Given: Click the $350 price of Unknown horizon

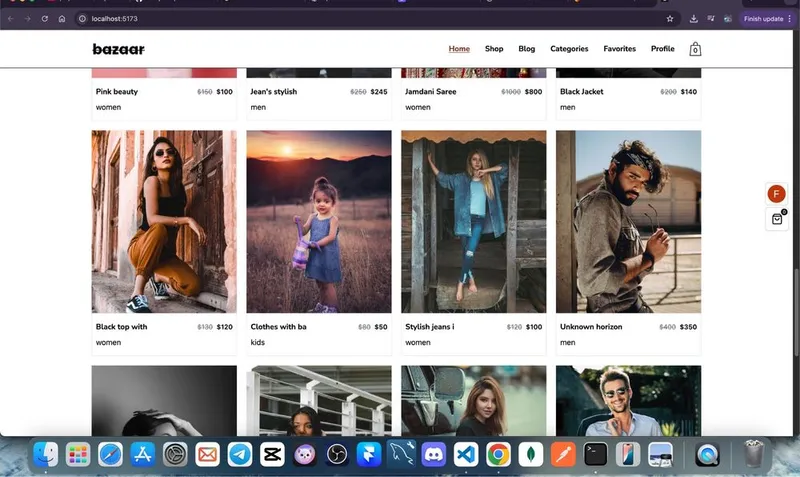Looking at the screenshot, I should 688,327.
